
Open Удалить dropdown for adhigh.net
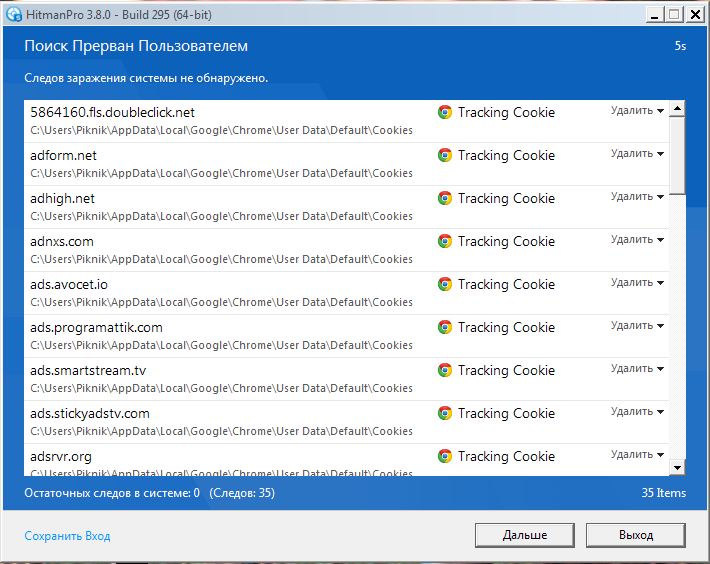coord(637,196)
